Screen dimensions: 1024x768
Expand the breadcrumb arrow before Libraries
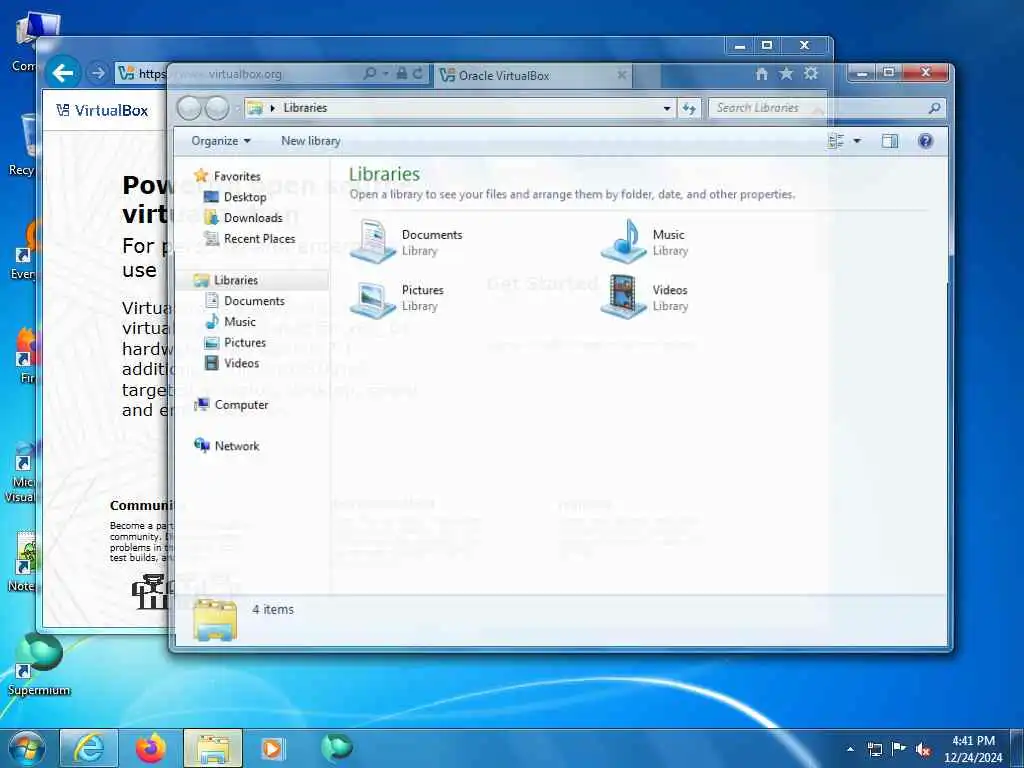point(272,108)
